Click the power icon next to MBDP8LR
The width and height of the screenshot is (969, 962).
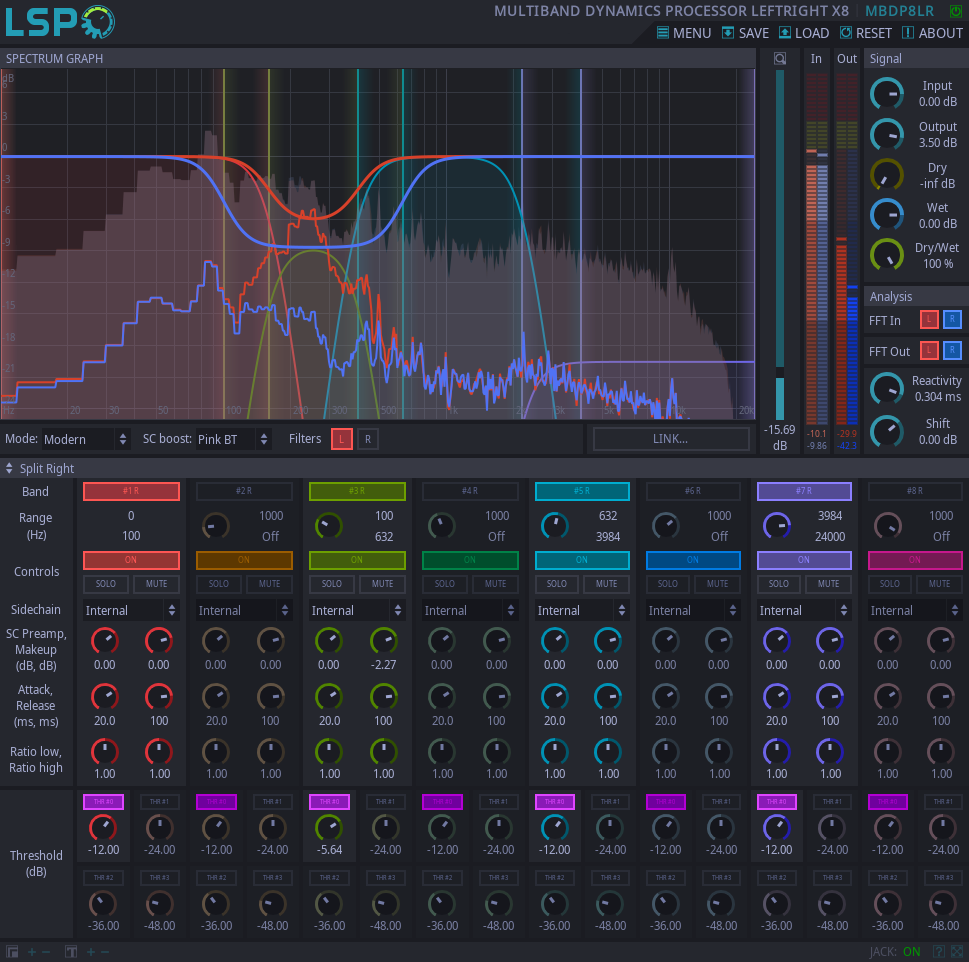click(955, 11)
